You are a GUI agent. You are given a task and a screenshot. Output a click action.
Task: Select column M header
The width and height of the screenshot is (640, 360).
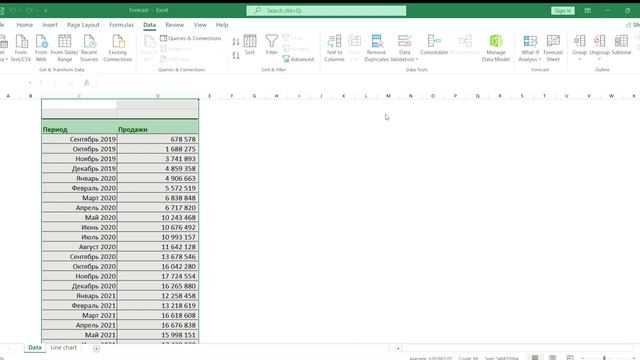(x=388, y=96)
